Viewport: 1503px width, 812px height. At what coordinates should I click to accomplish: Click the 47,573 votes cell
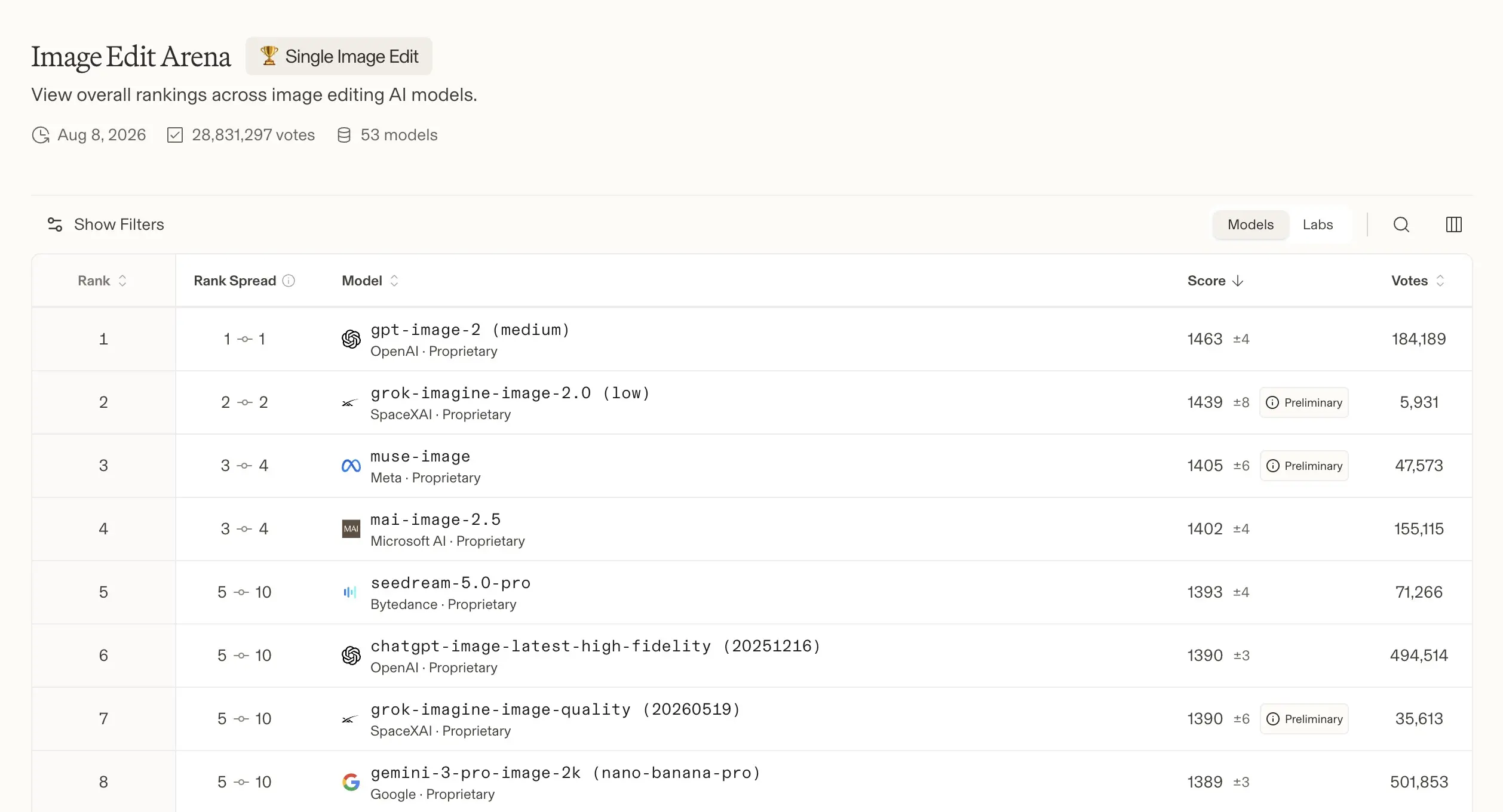(1419, 466)
